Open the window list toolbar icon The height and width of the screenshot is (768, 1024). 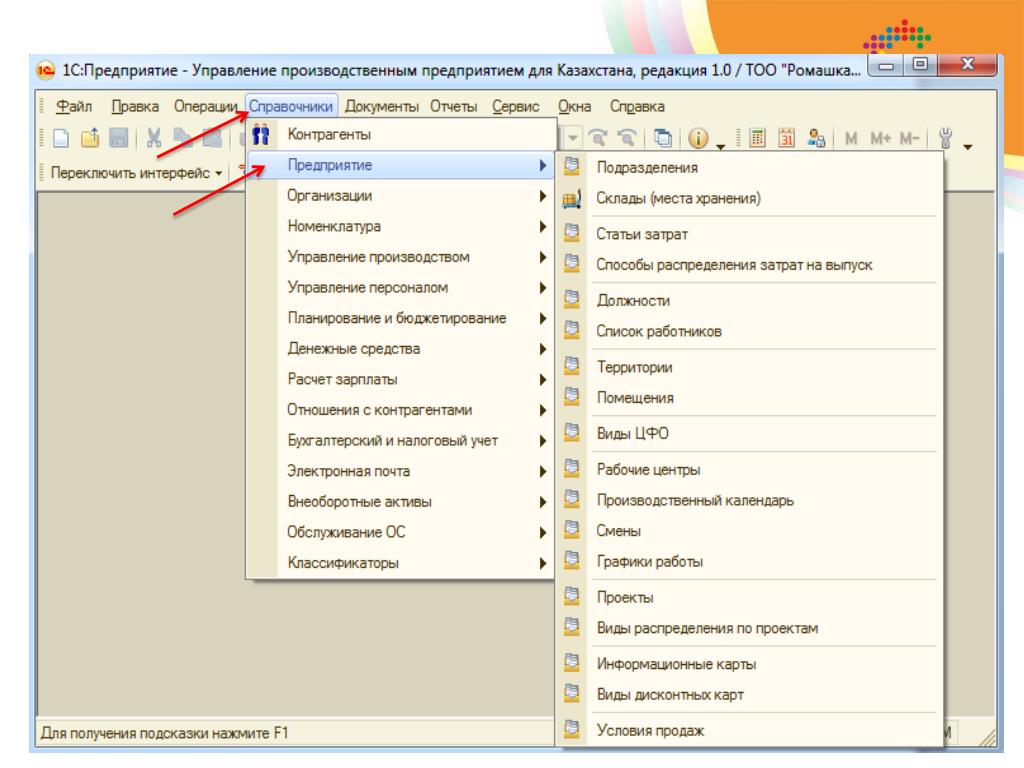point(663,138)
